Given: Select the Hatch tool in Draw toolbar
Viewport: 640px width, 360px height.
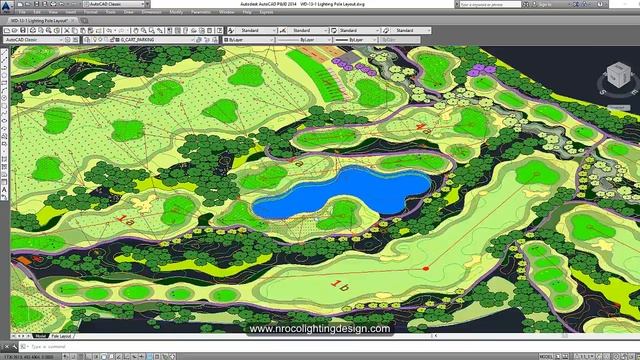Looking at the screenshot, I should [4, 159].
